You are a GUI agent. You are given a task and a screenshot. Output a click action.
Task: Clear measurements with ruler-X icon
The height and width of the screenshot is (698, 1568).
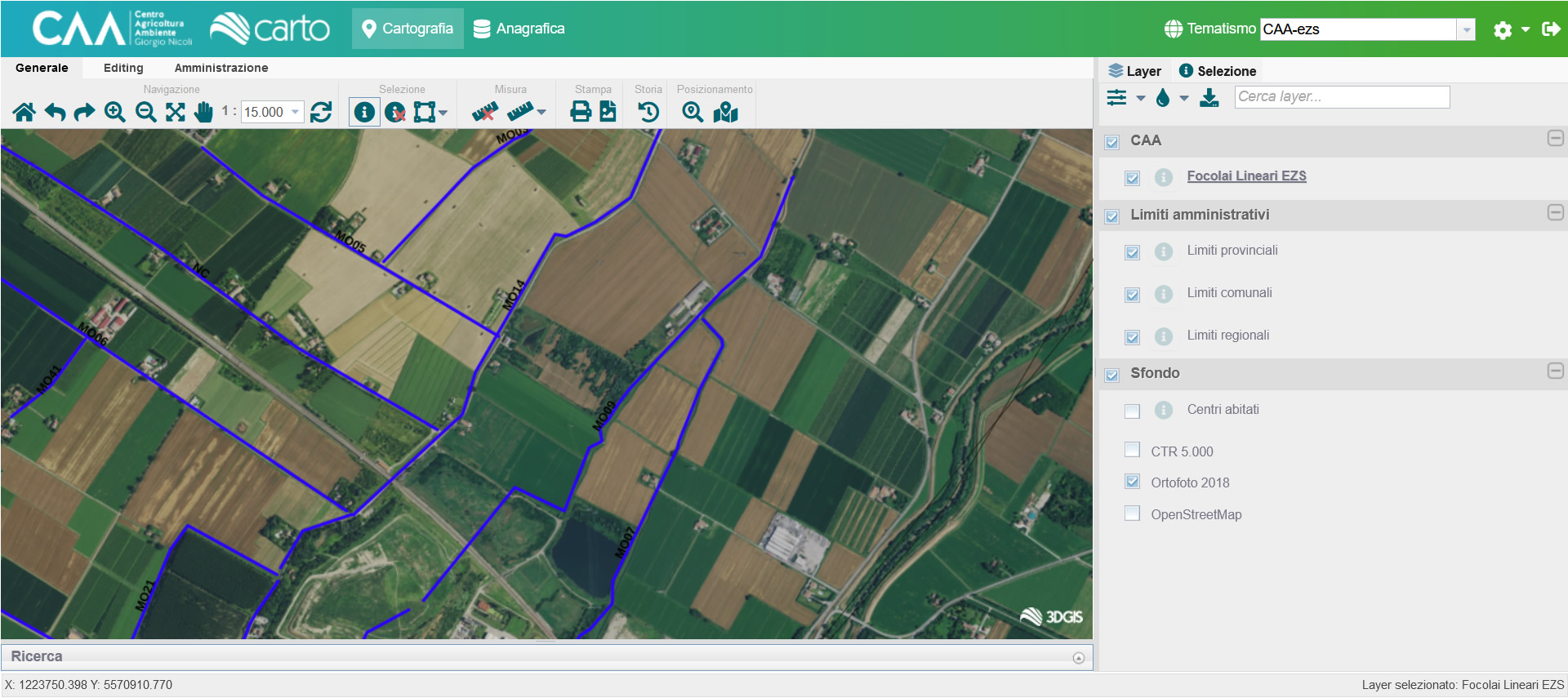pos(485,112)
